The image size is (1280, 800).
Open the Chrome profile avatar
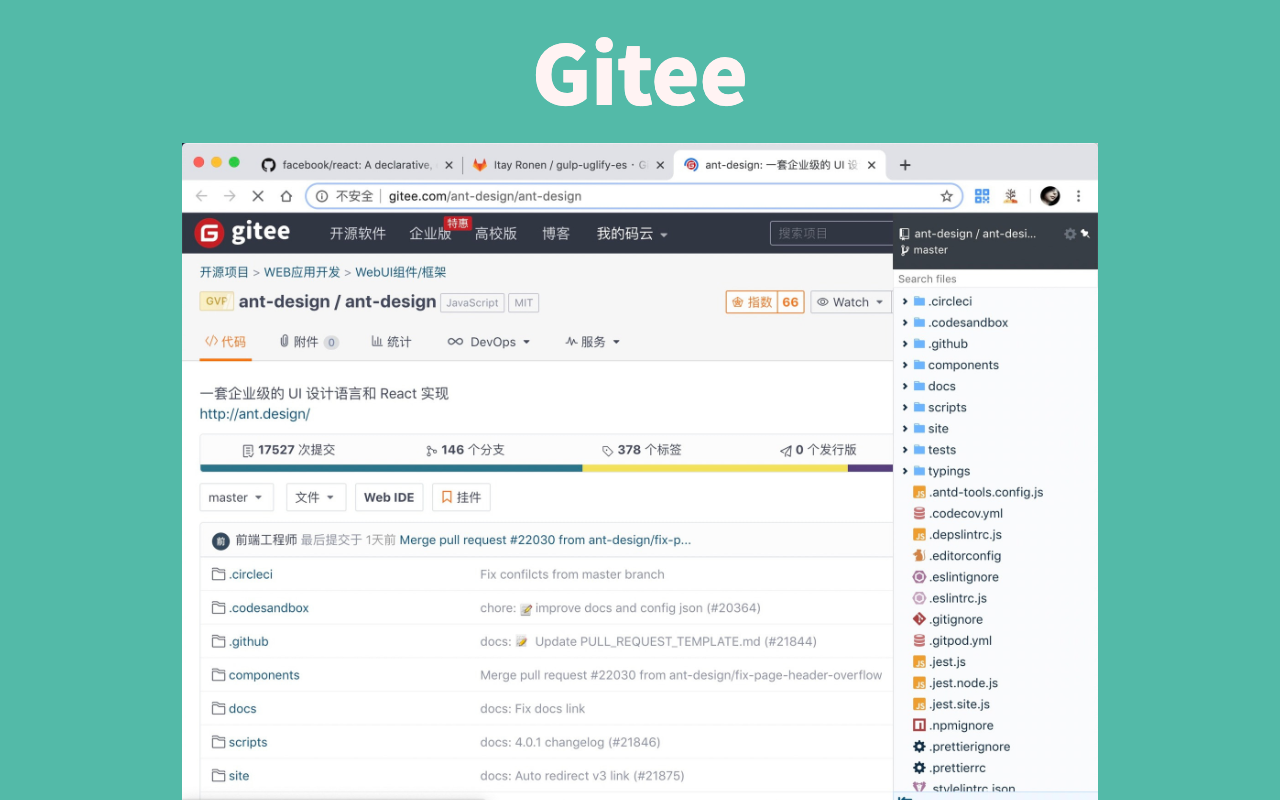tap(1050, 196)
